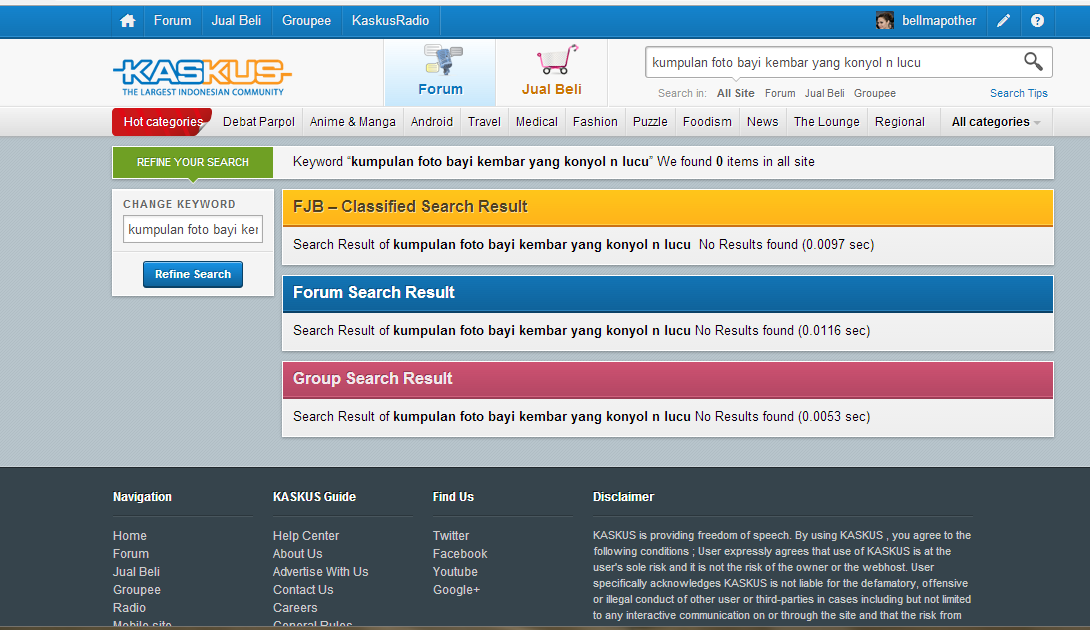Viewport: 1090px width, 630px height.
Task: Go to the Kaskus home icon
Action: click(127, 21)
